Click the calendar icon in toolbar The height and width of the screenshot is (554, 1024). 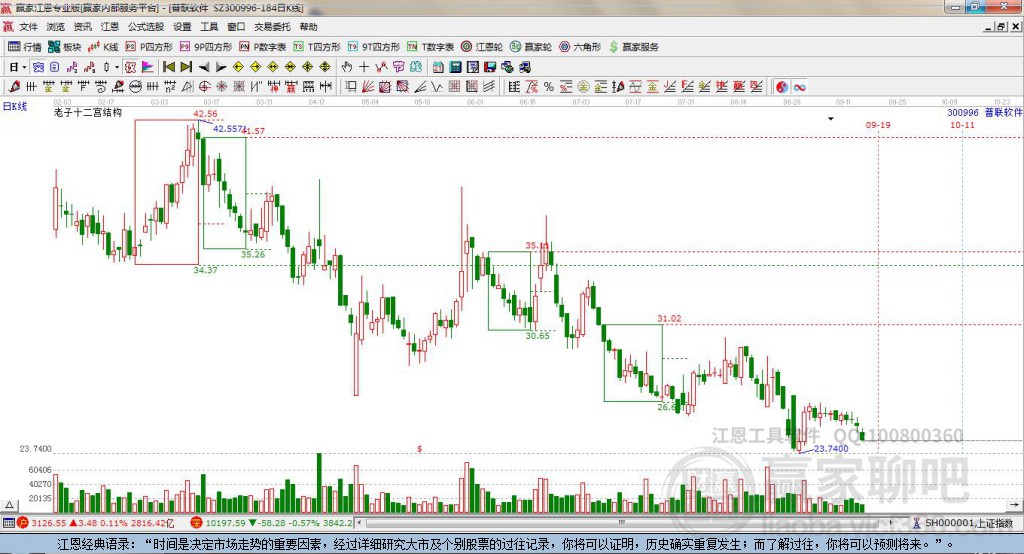(x=438, y=67)
